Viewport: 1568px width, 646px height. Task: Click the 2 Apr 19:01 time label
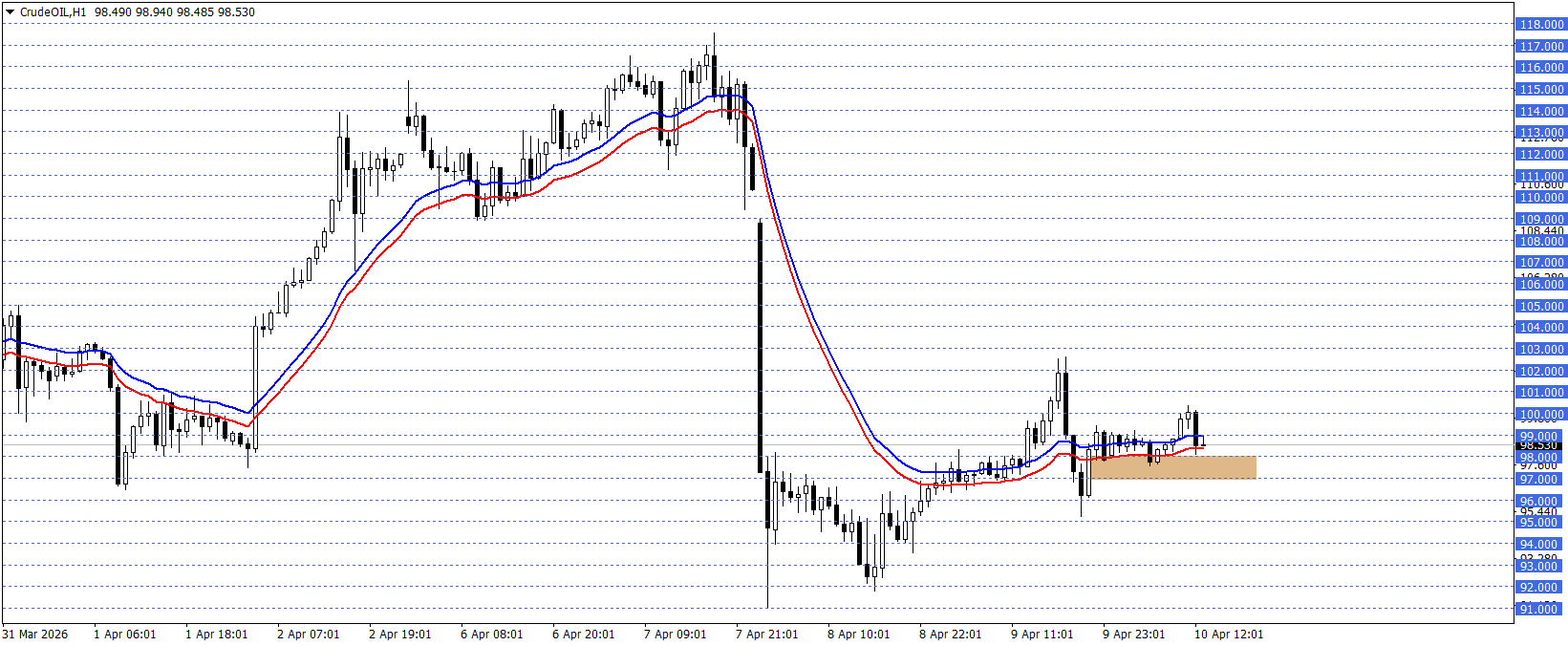399,635
